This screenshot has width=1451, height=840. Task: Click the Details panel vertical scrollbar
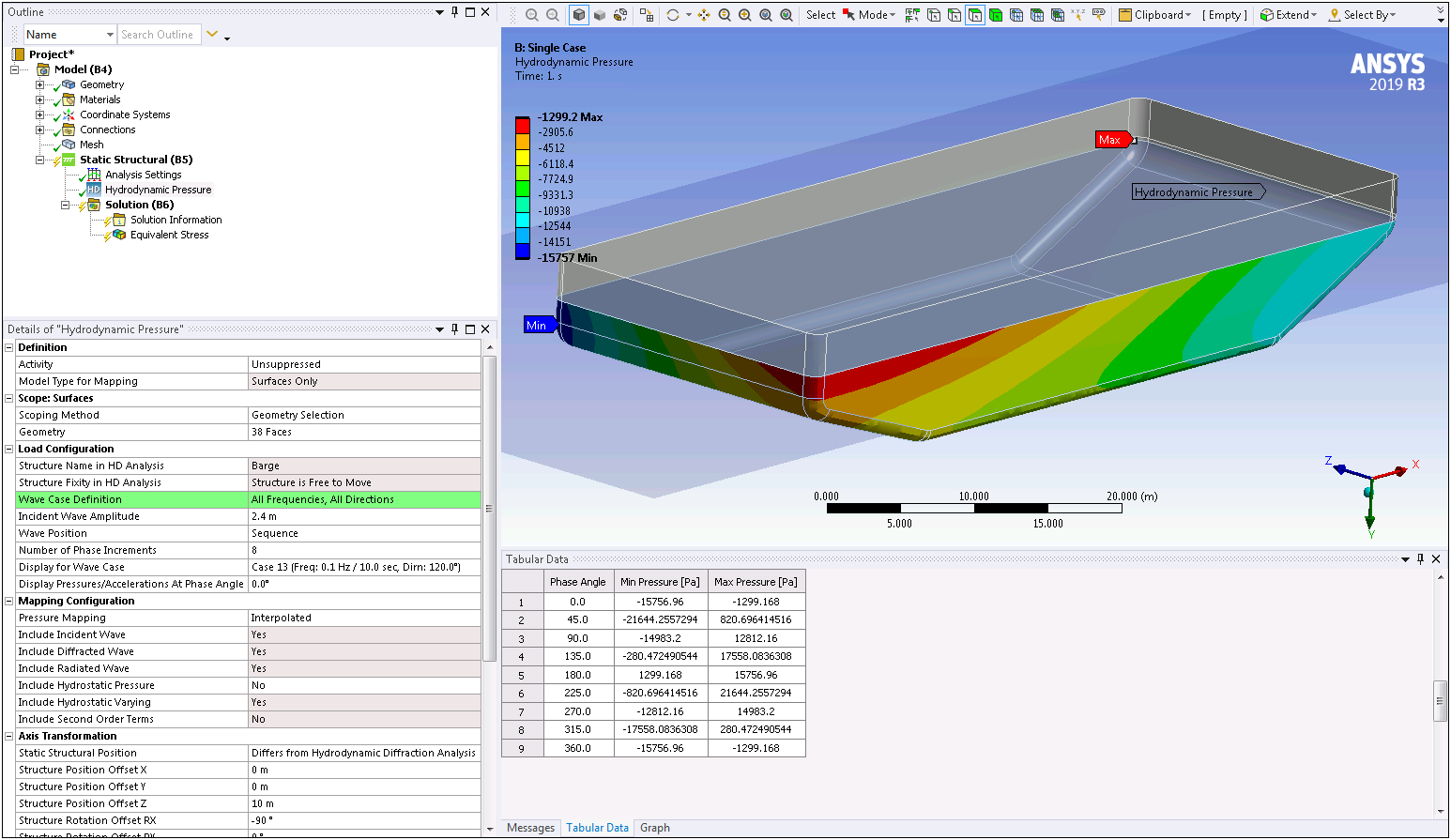click(488, 508)
